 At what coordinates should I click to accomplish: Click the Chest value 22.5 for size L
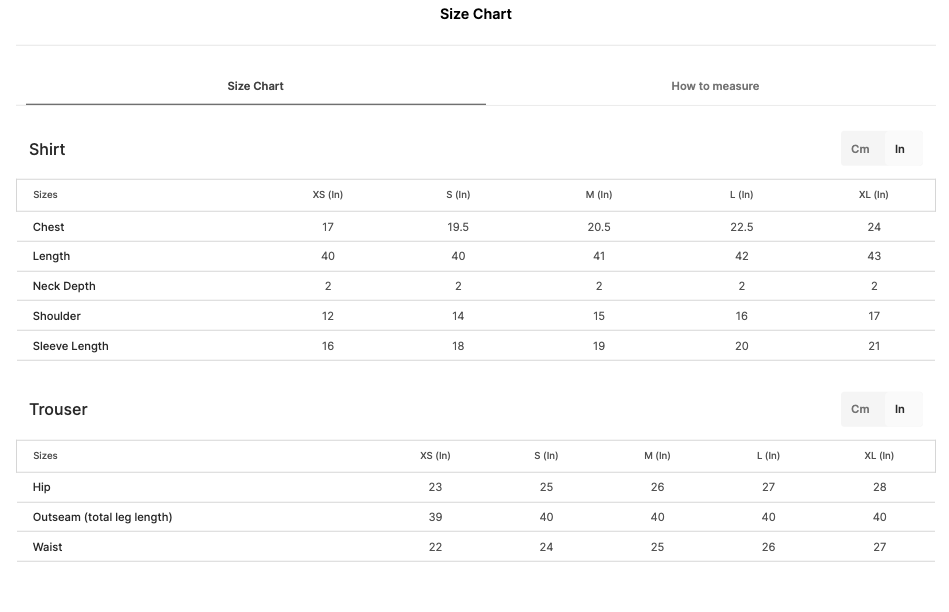pyautogui.click(x=741, y=227)
